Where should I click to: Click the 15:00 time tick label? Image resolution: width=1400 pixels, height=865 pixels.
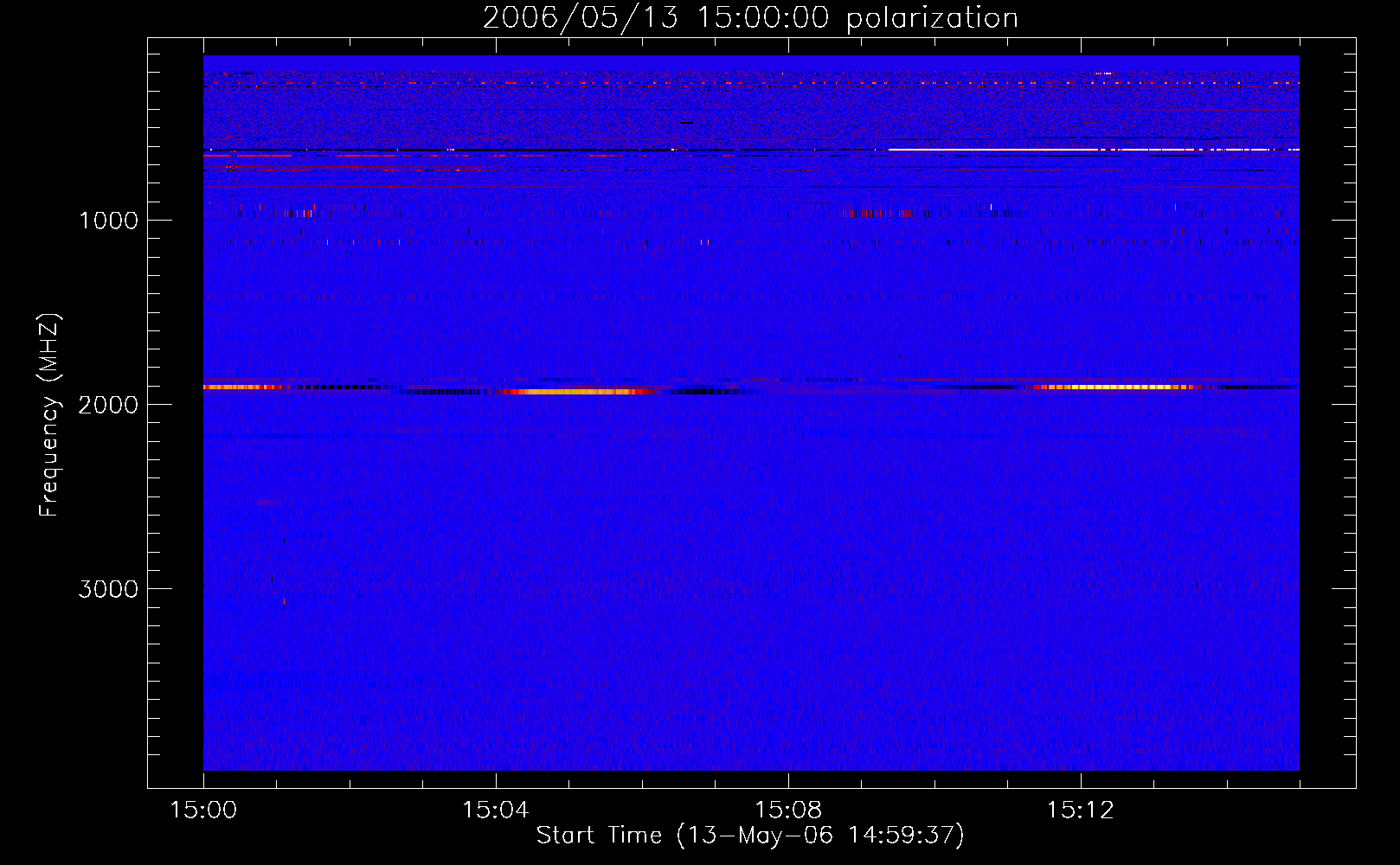203,811
